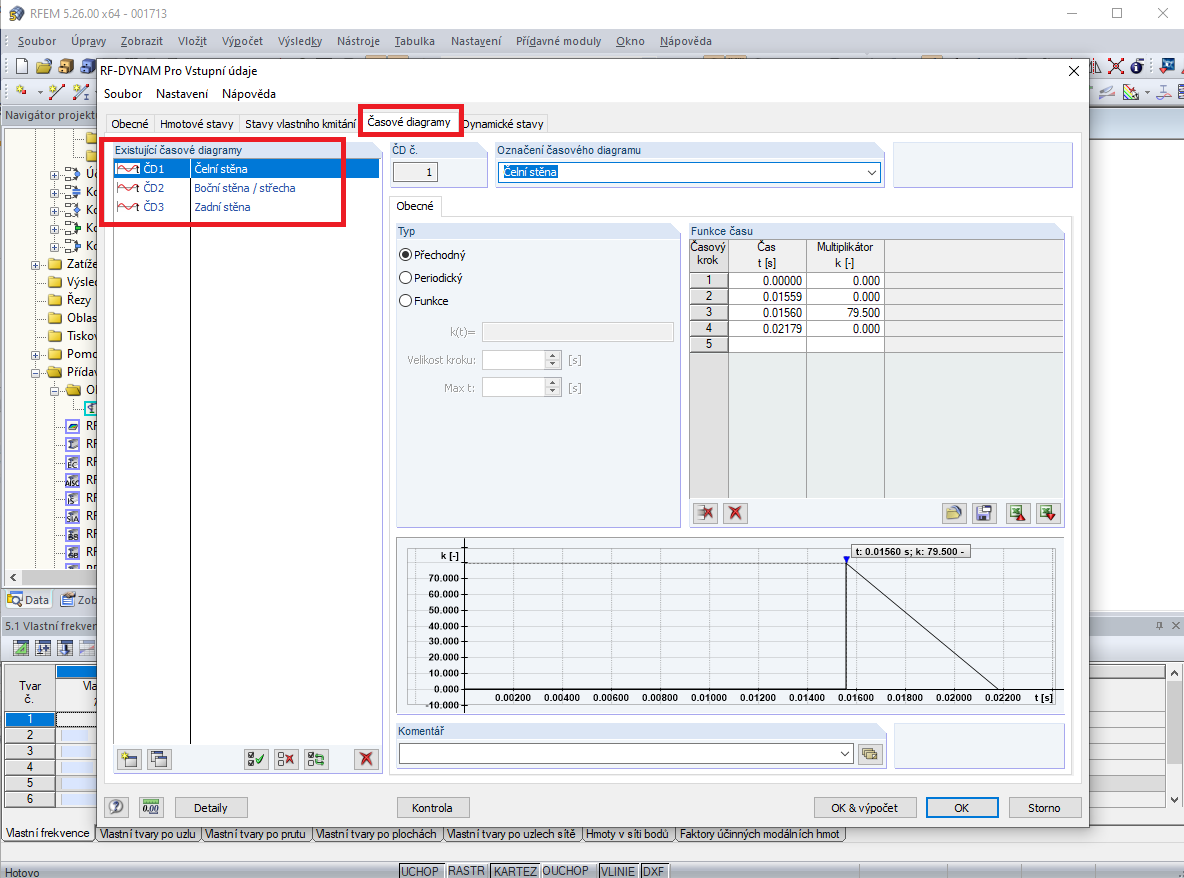Clear the whole time function table

[735, 513]
